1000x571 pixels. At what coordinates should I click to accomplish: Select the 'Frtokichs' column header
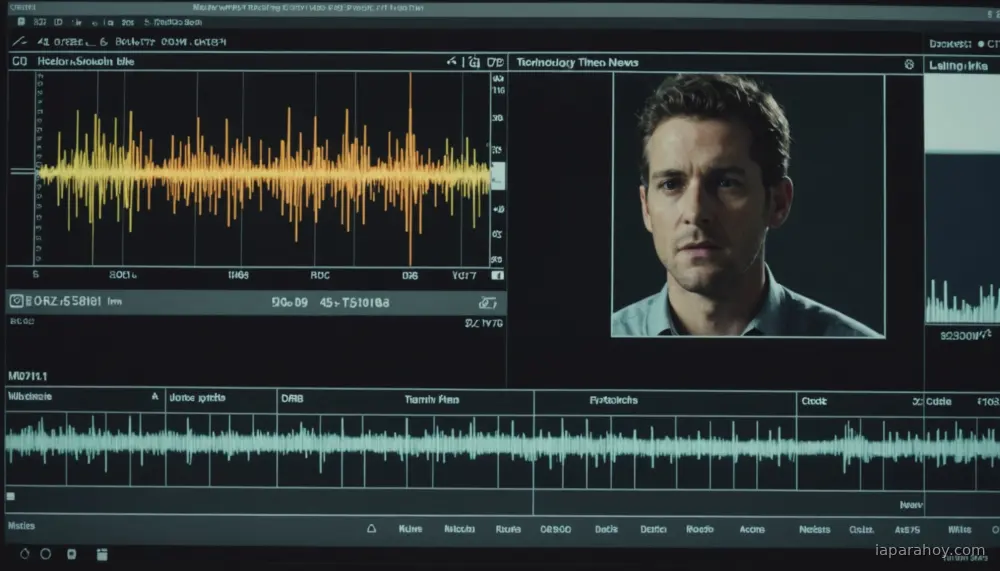(x=614, y=401)
